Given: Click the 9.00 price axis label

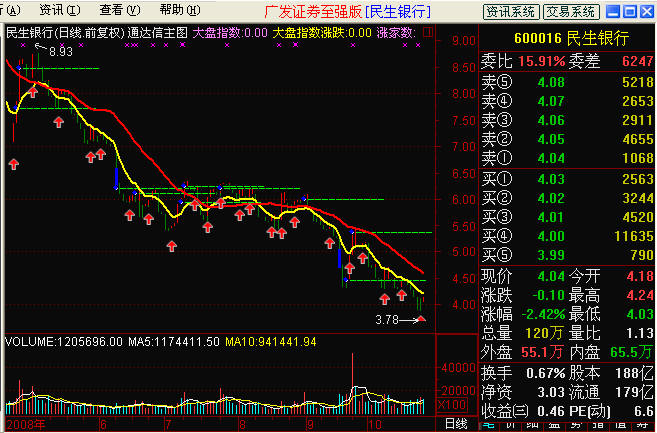Looking at the screenshot, I should pyautogui.click(x=463, y=41).
